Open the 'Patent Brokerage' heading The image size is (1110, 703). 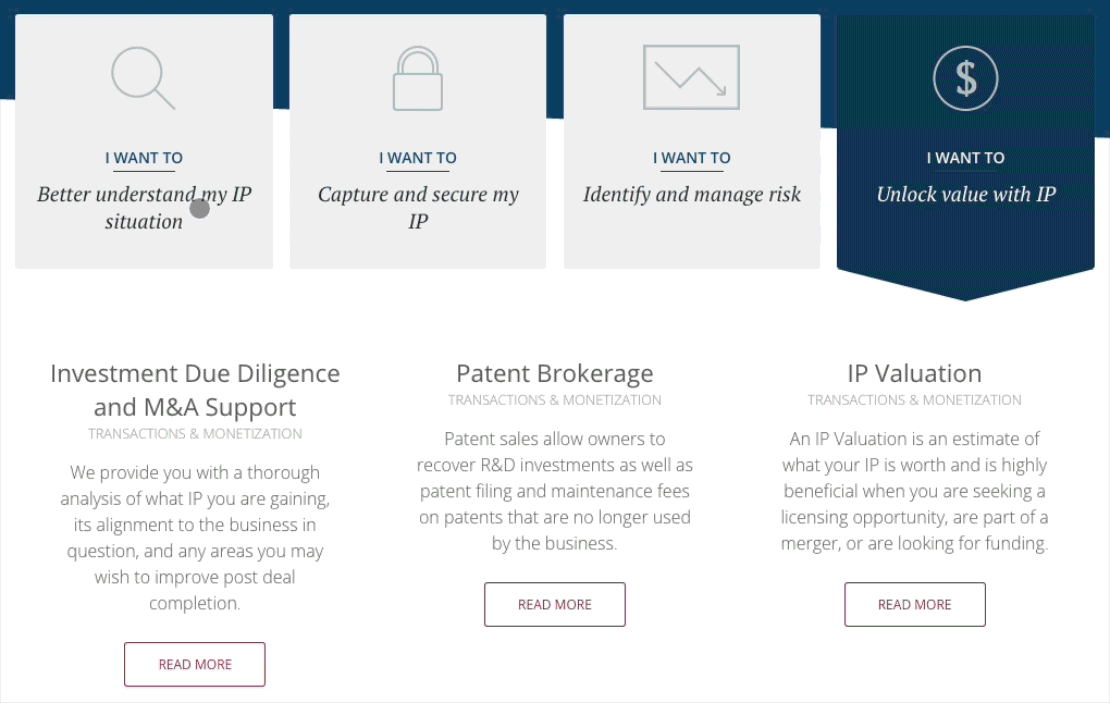(555, 373)
